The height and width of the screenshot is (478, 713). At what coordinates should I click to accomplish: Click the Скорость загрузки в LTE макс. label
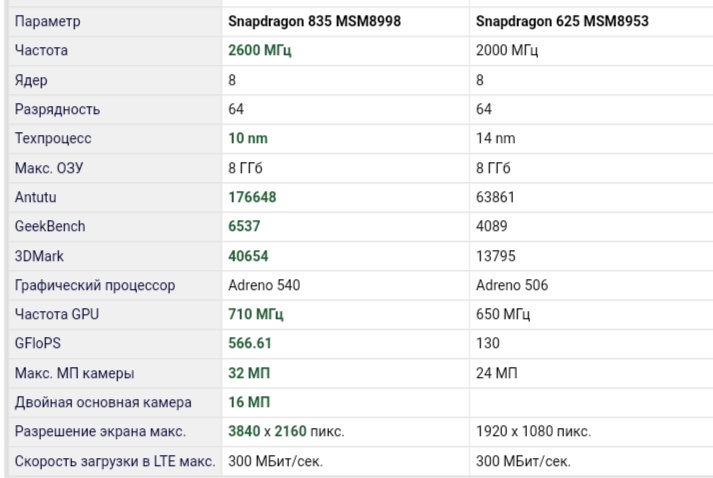115,461
